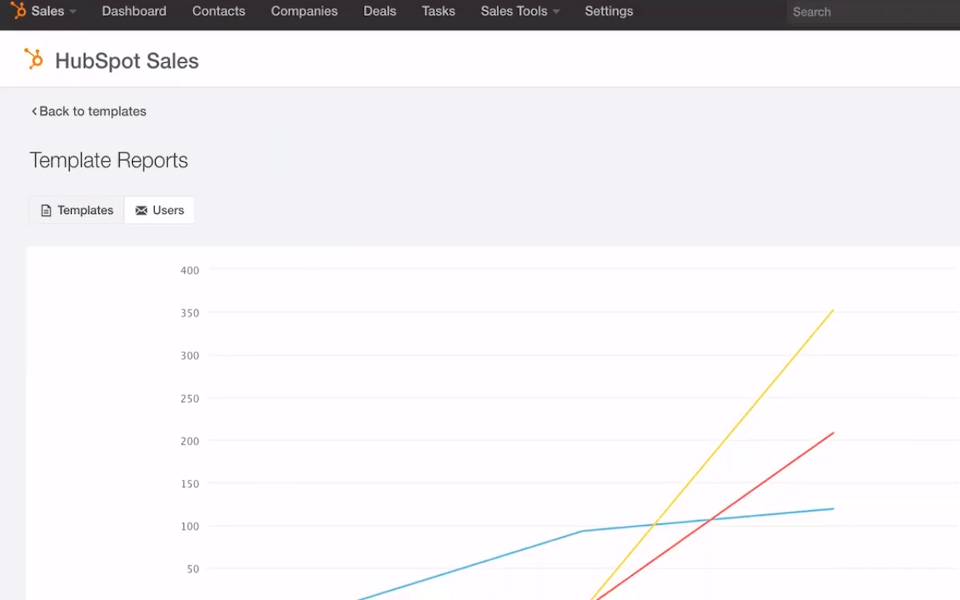Click the 50 y-axis label
The width and height of the screenshot is (960, 600).
[x=193, y=569]
